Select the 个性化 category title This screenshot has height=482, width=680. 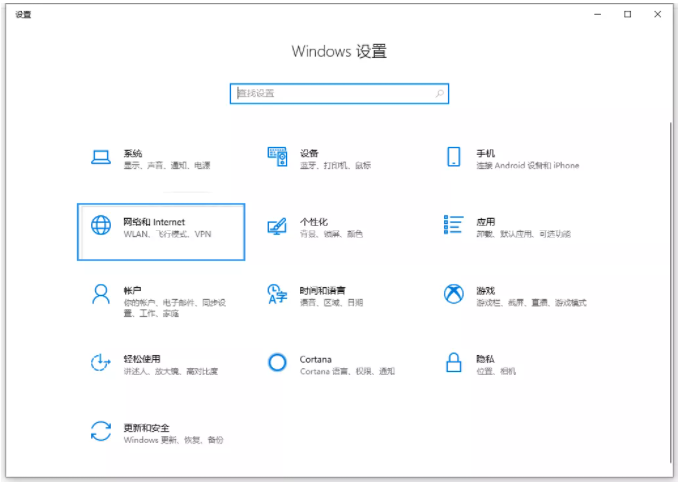[x=314, y=222]
